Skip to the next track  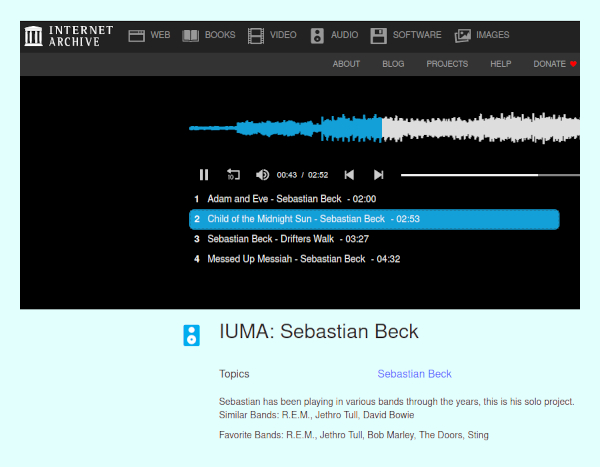tap(378, 175)
